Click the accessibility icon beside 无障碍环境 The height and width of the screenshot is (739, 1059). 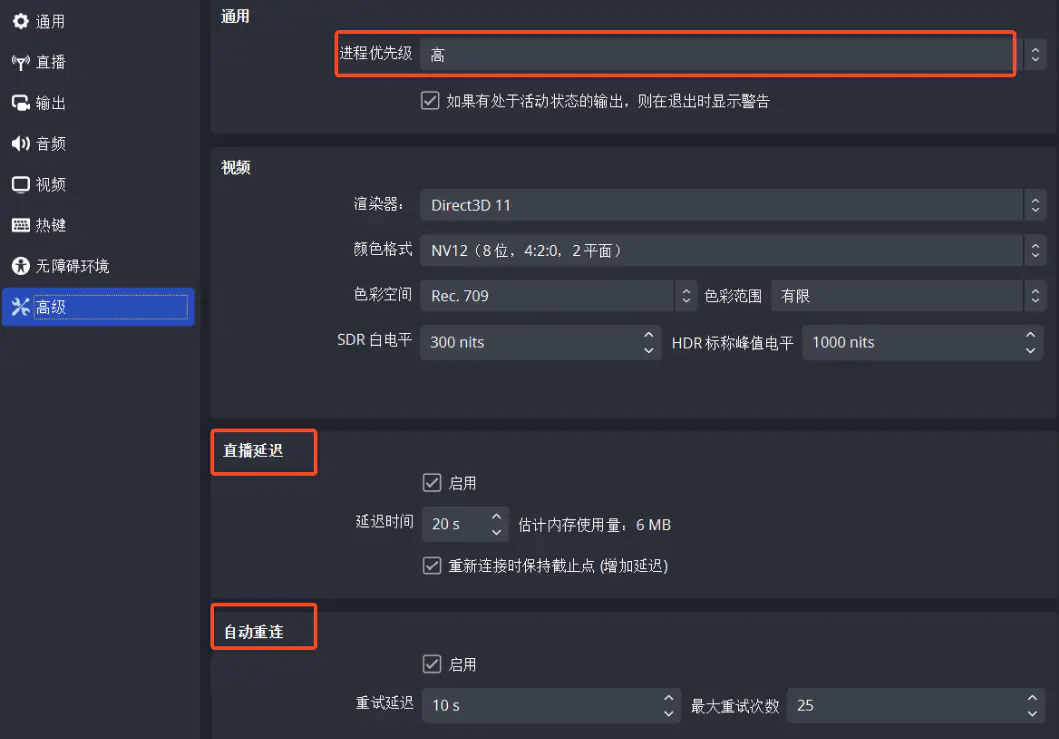pos(21,266)
